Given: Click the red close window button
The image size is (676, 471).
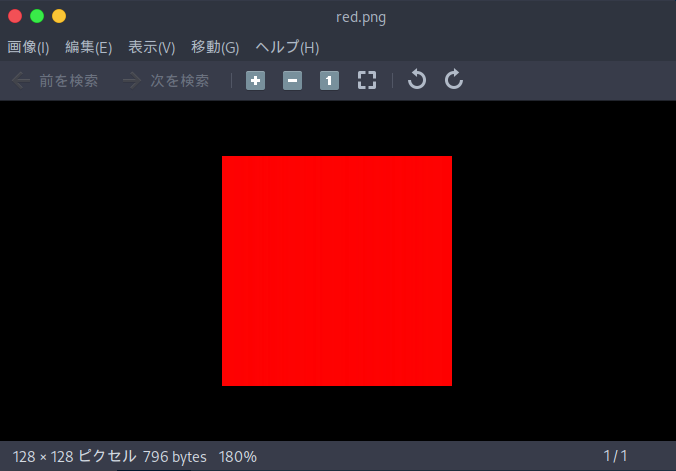Looking at the screenshot, I should 14,16.
